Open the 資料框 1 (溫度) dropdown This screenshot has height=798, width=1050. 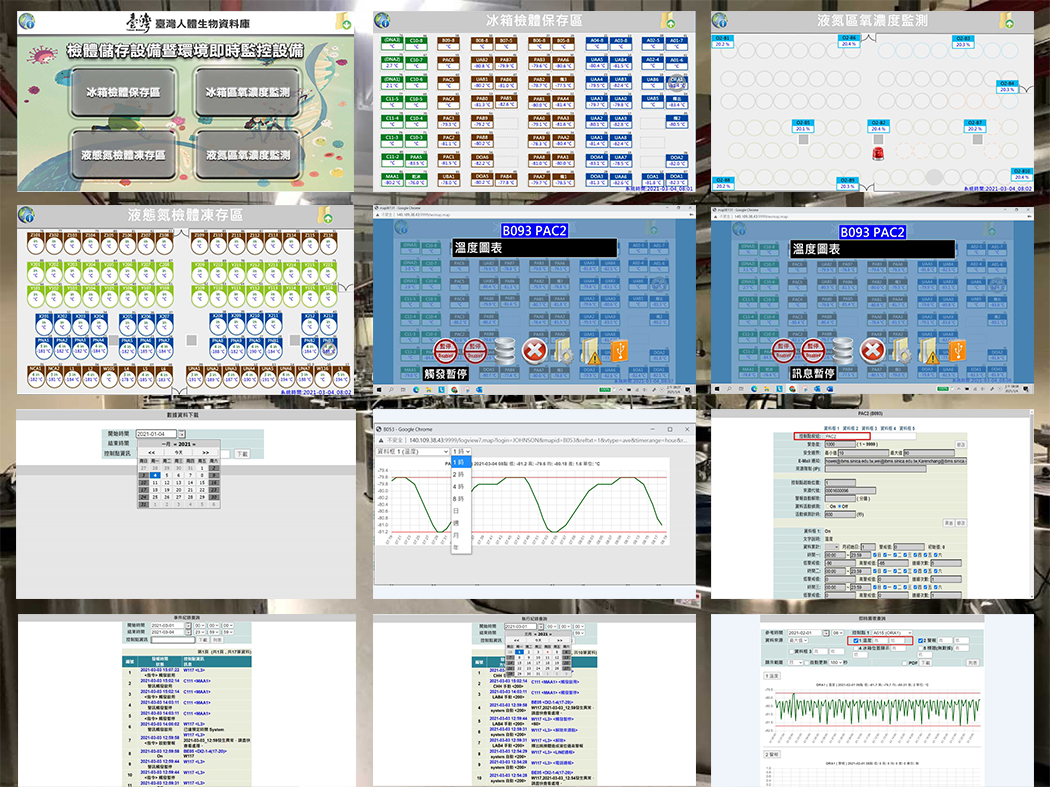pos(412,452)
